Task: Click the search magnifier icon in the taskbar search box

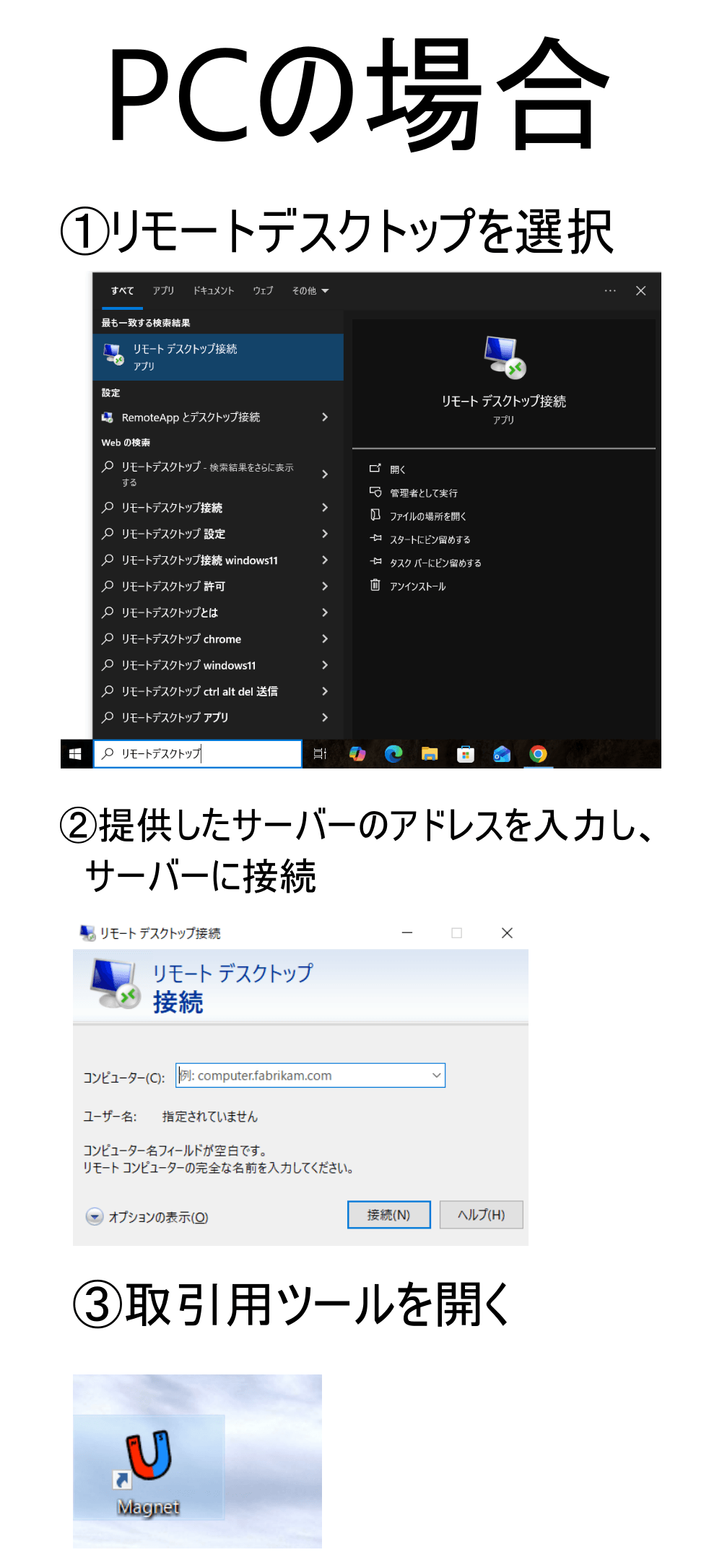Action: (108, 753)
